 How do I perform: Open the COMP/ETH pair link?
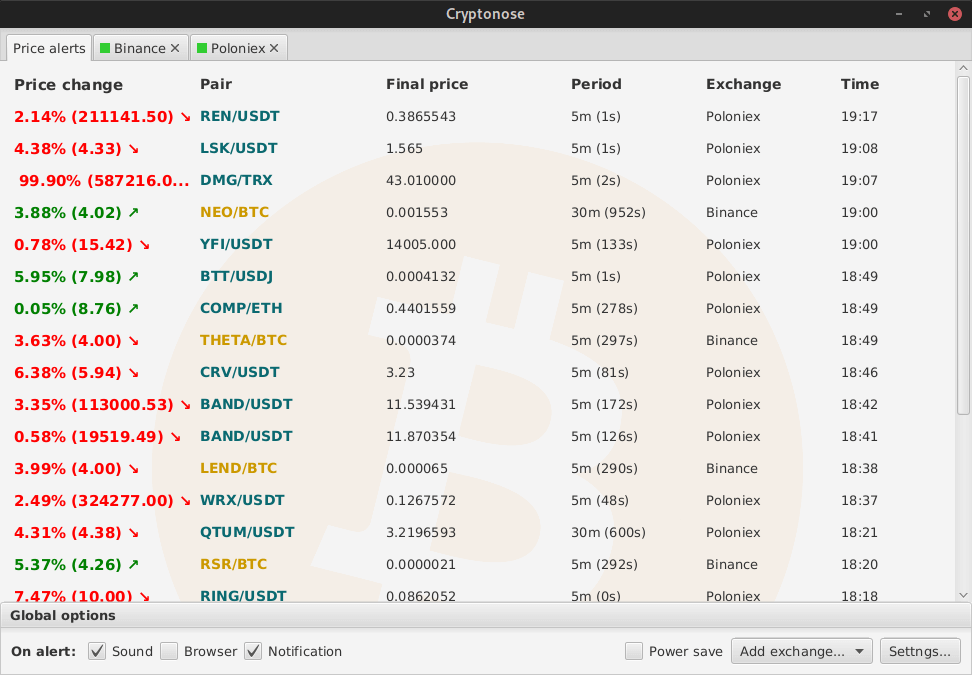pos(241,308)
